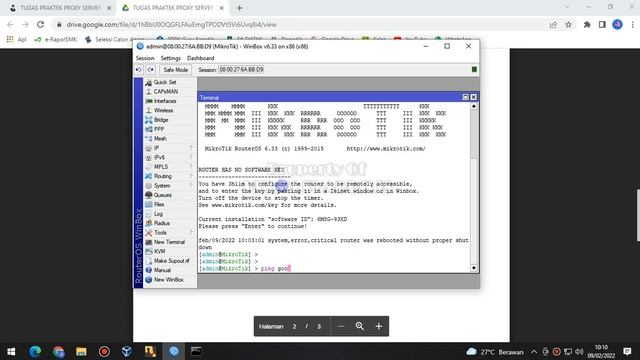Click the Chrome profile avatar
640x360 pixels.
pyautogui.click(x=617, y=24)
